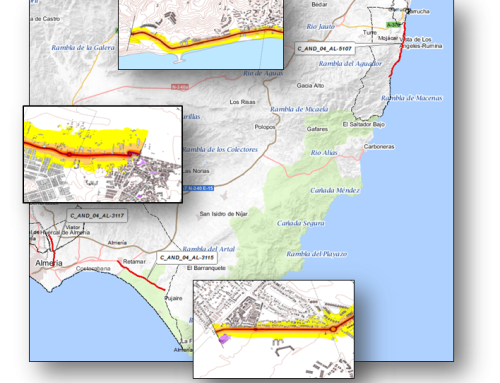Click the 'Polopos' place name
This screenshot has height=383, width=500.
coord(265,127)
